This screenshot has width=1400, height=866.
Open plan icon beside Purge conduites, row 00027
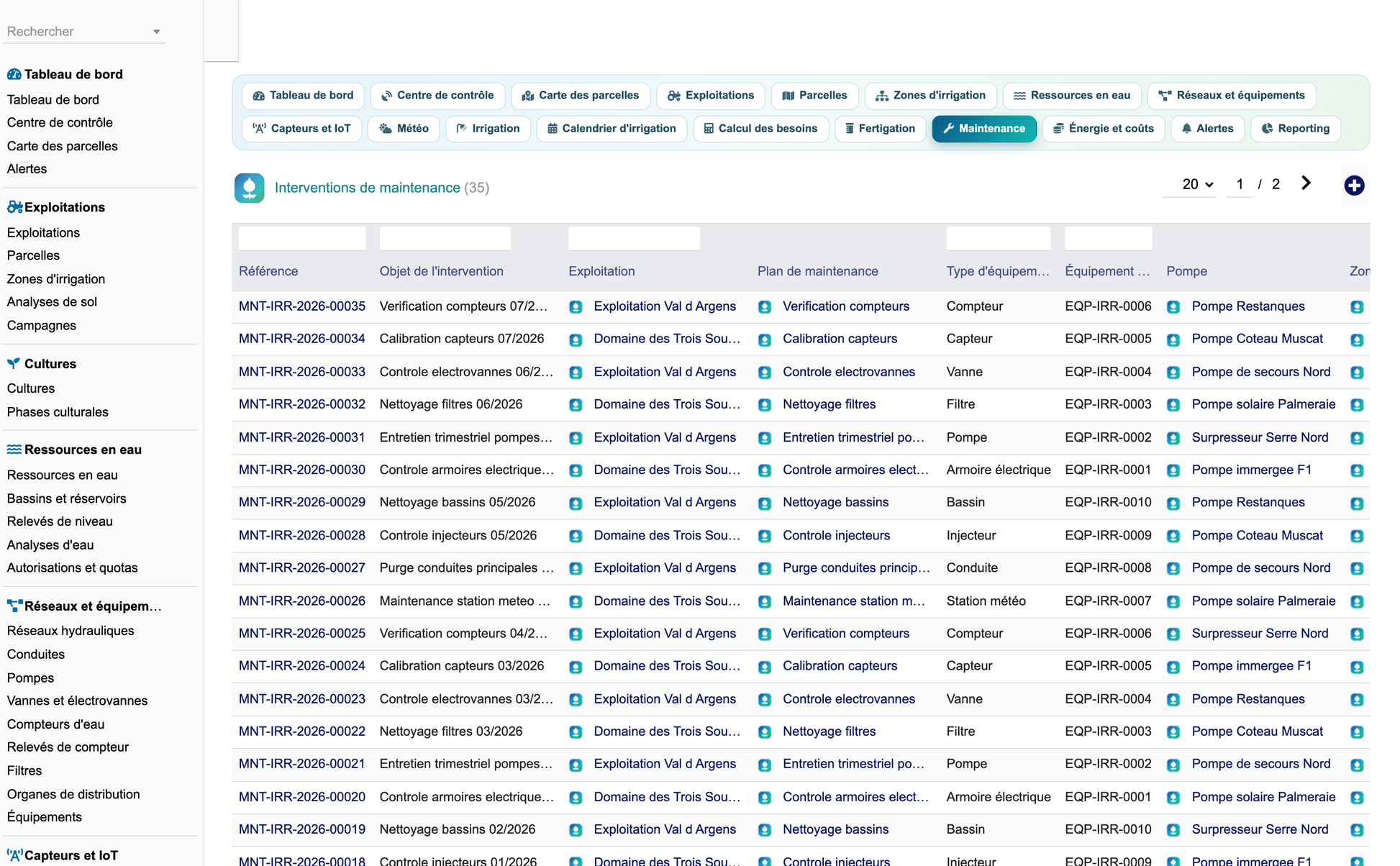coord(765,568)
